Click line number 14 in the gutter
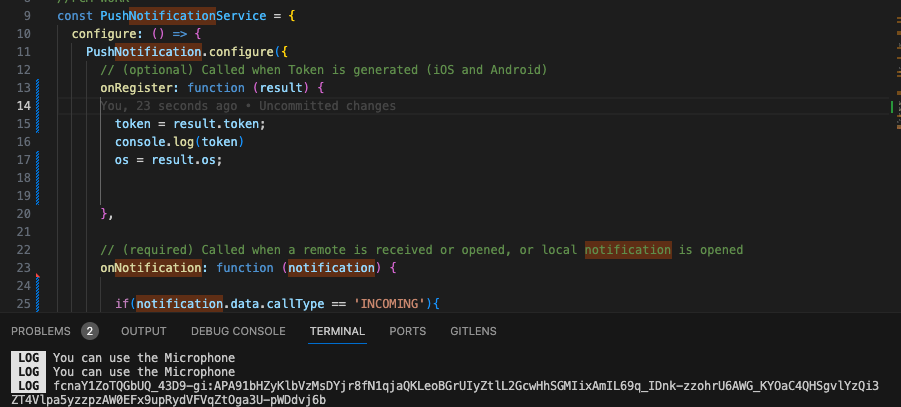 click(24, 106)
